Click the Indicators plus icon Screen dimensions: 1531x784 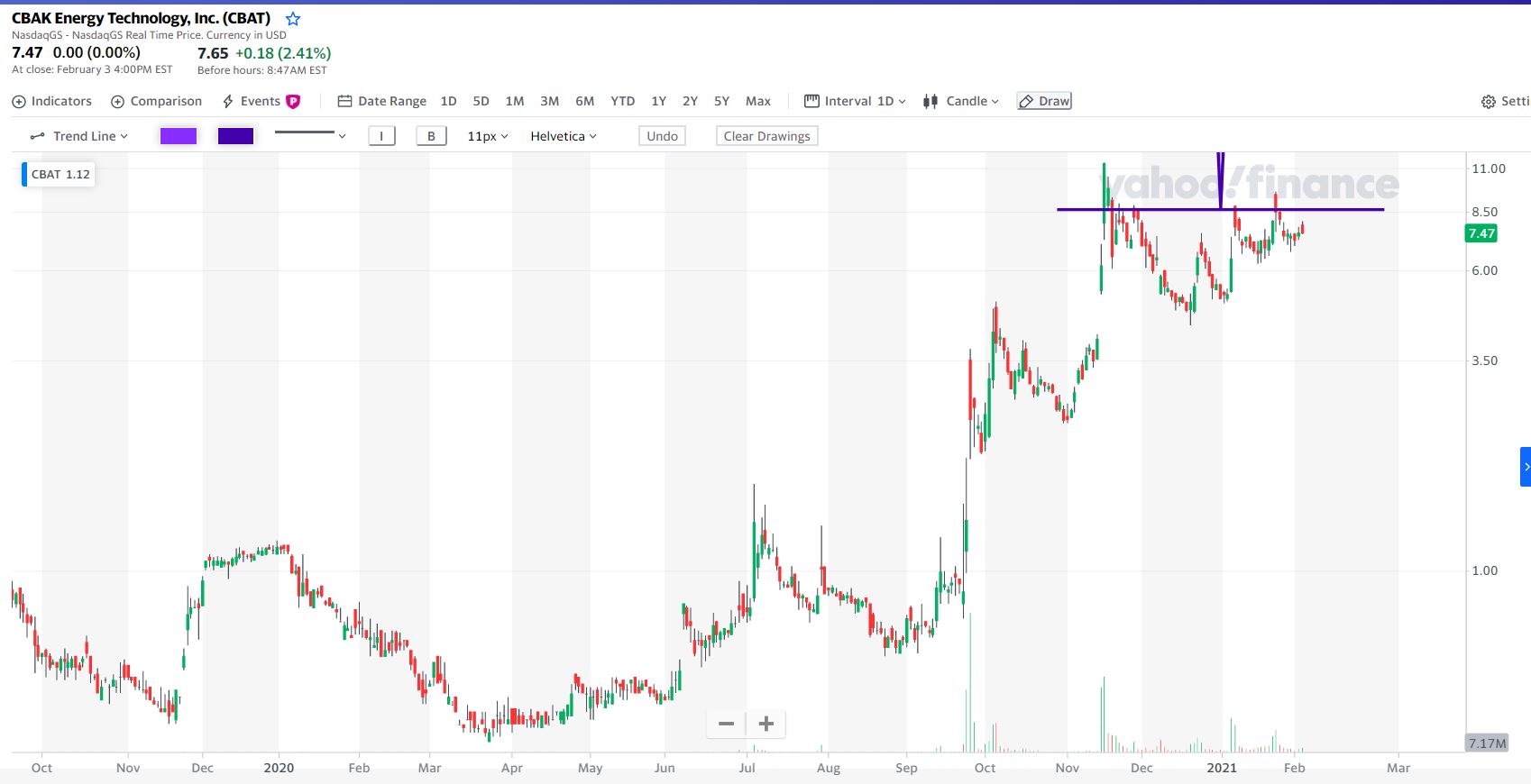click(x=19, y=102)
